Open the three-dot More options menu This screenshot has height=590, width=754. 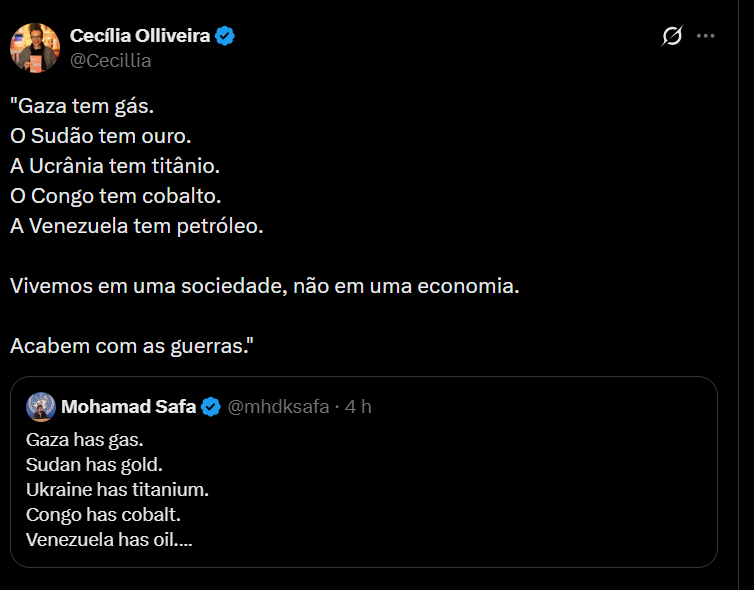click(706, 36)
